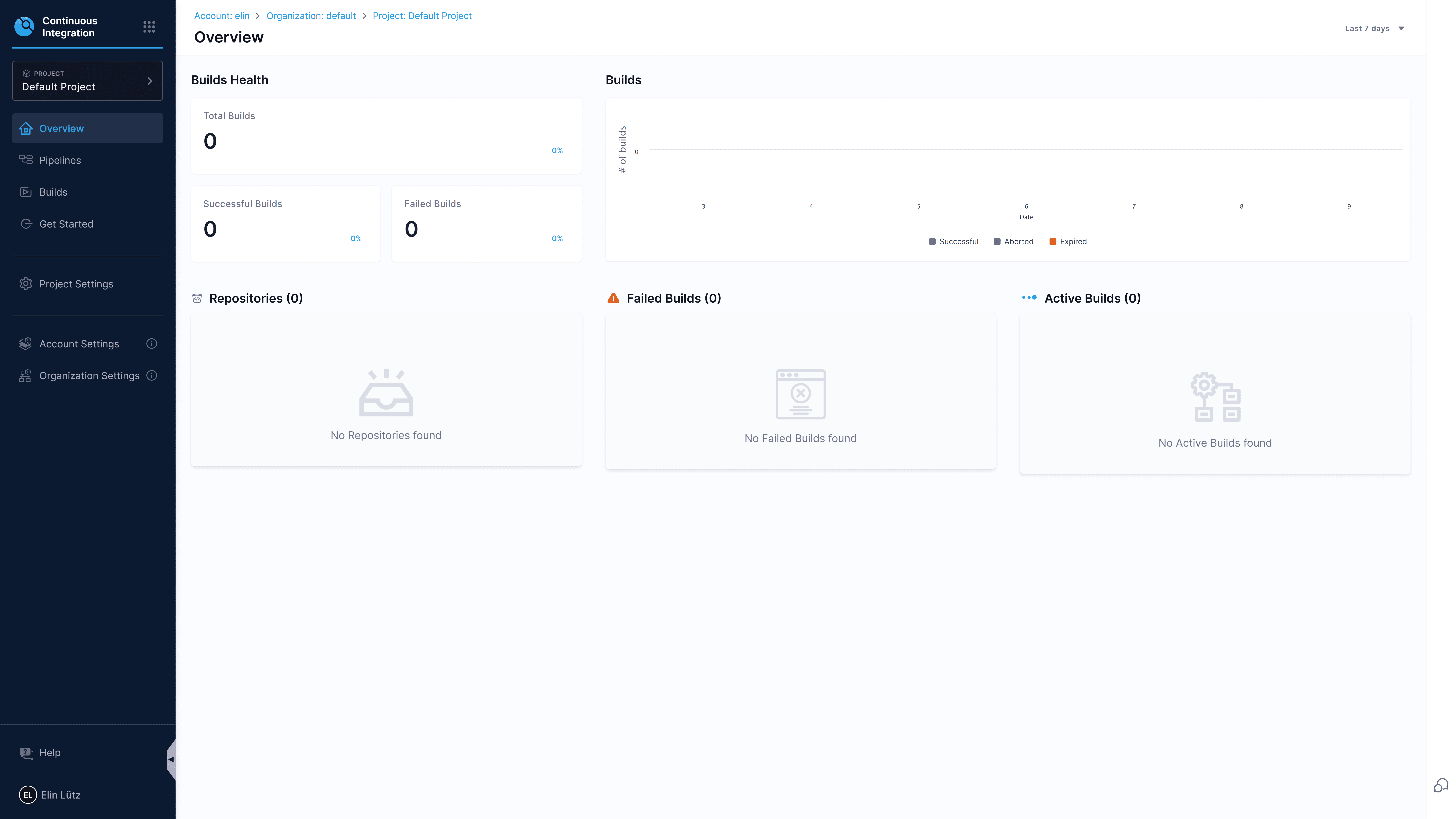This screenshot has height=819, width=1456.
Task: Click the Builds sidebar icon
Action: 26,192
